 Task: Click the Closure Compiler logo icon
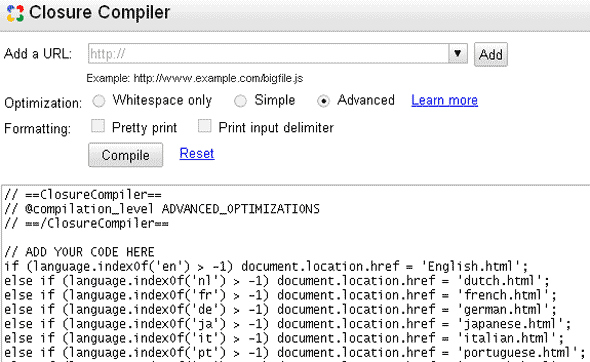15,13
